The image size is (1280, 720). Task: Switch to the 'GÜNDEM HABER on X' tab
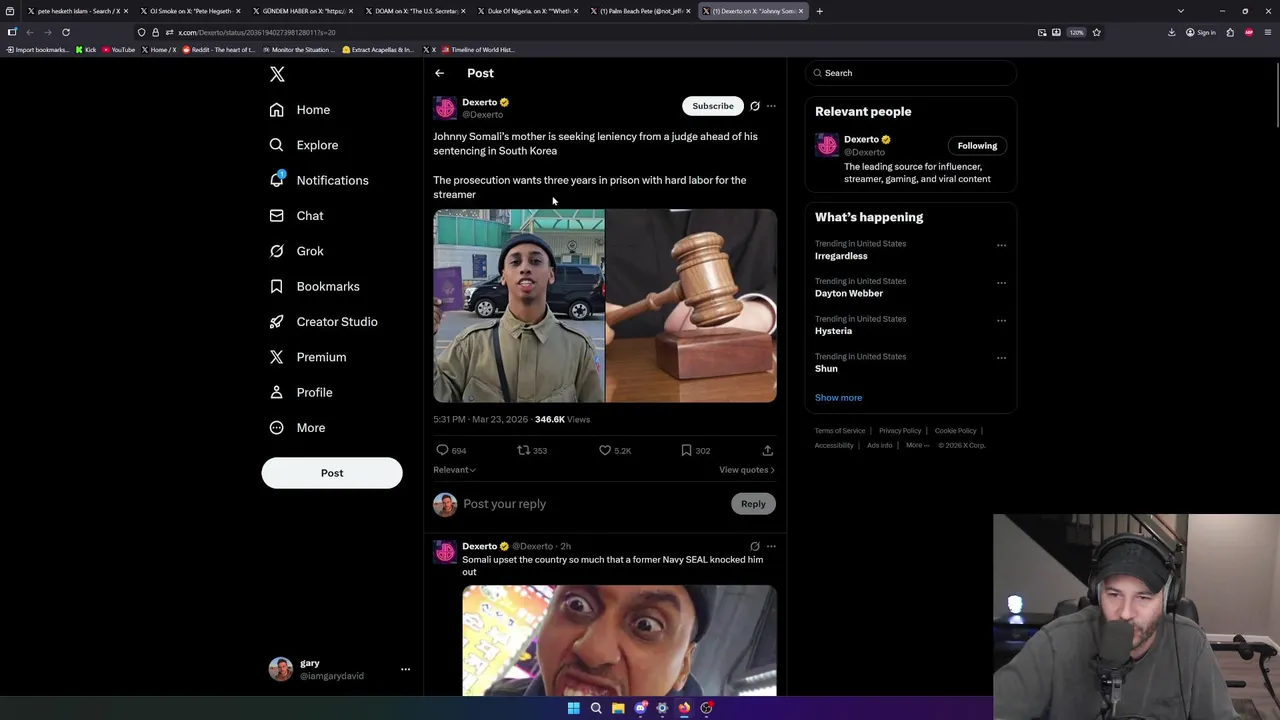point(302,11)
